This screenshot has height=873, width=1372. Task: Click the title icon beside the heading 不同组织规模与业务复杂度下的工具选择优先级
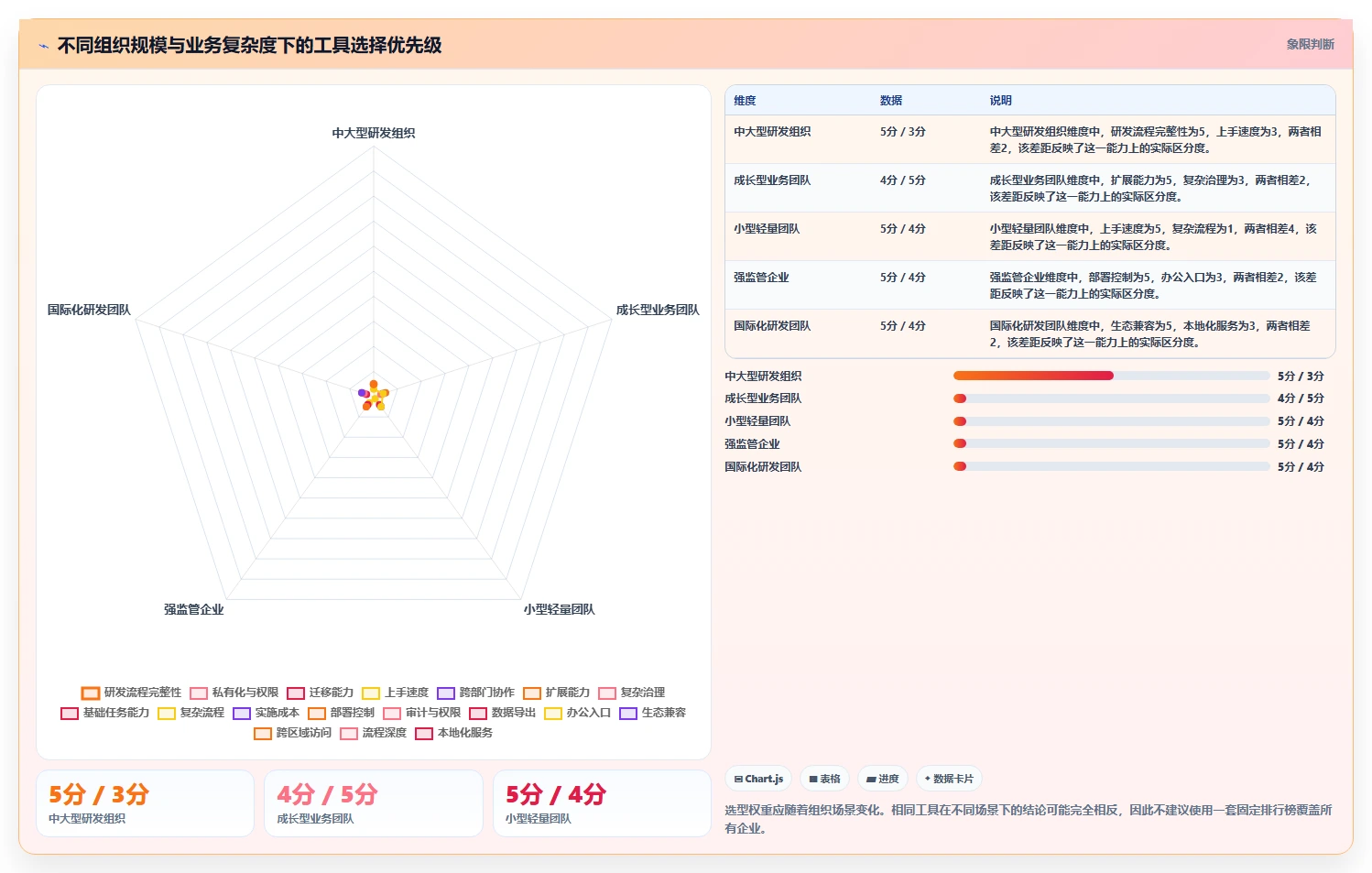point(43,46)
